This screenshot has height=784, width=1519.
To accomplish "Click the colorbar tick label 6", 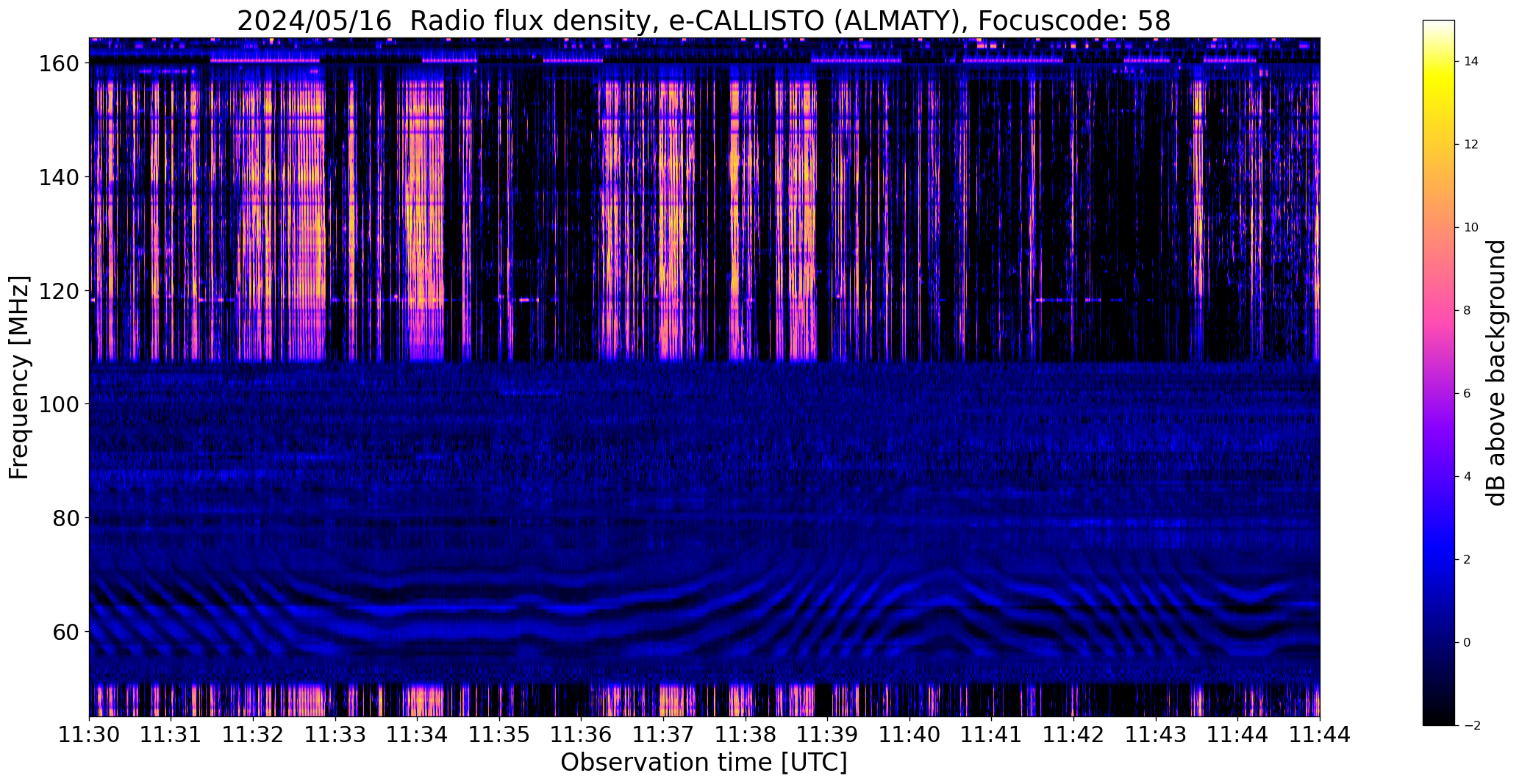I will click(1468, 394).
